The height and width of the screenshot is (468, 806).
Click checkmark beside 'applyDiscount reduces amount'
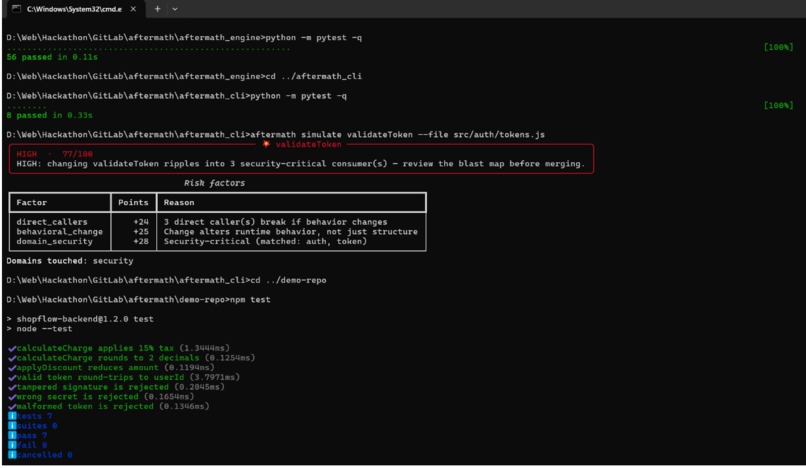click(12, 368)
